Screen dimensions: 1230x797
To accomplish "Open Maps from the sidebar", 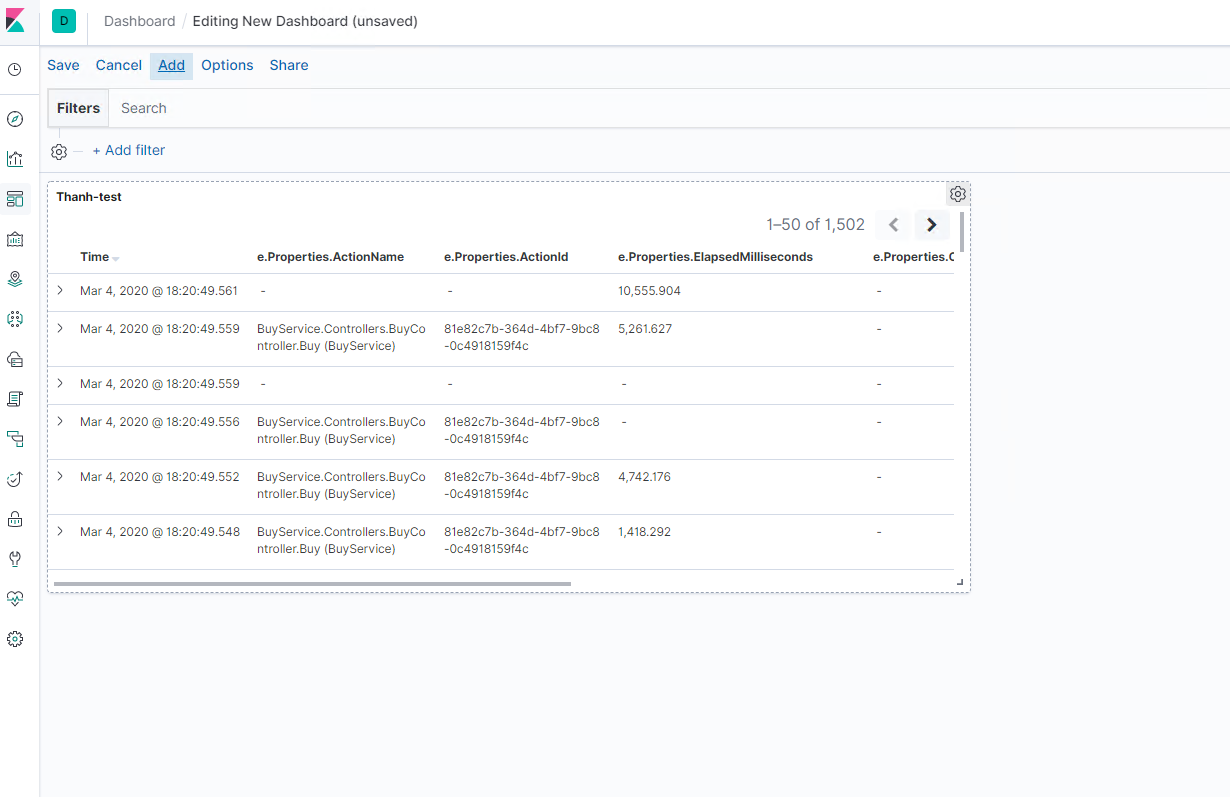I will [15, 278].
